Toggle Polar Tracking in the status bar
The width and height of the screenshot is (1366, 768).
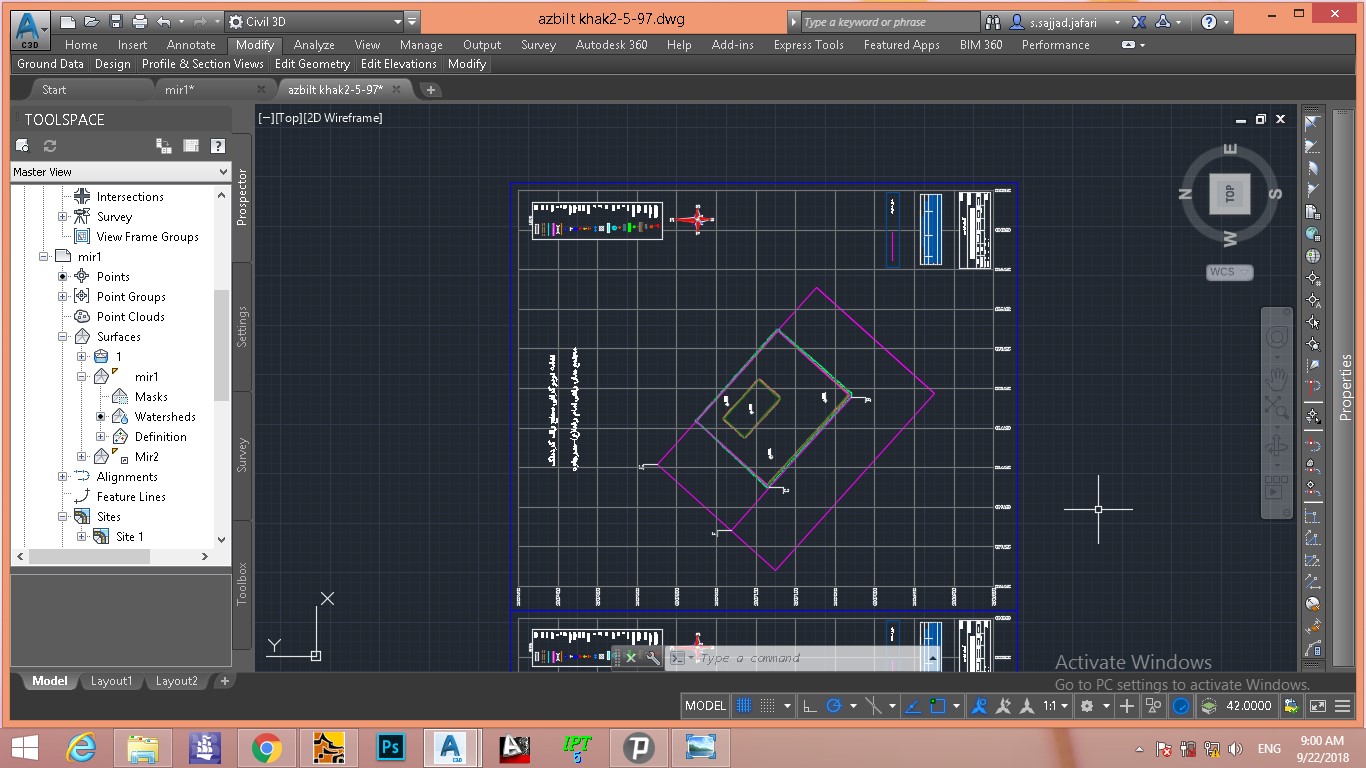pos(836,706)
